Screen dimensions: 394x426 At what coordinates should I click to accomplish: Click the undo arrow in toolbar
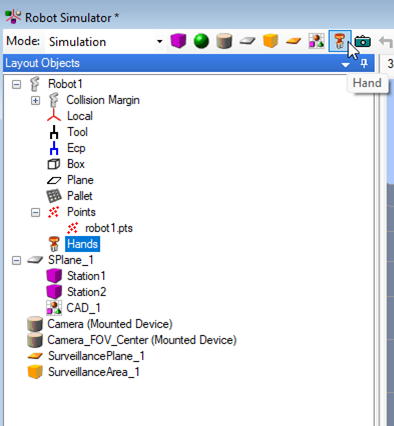[x=386, y=42]
